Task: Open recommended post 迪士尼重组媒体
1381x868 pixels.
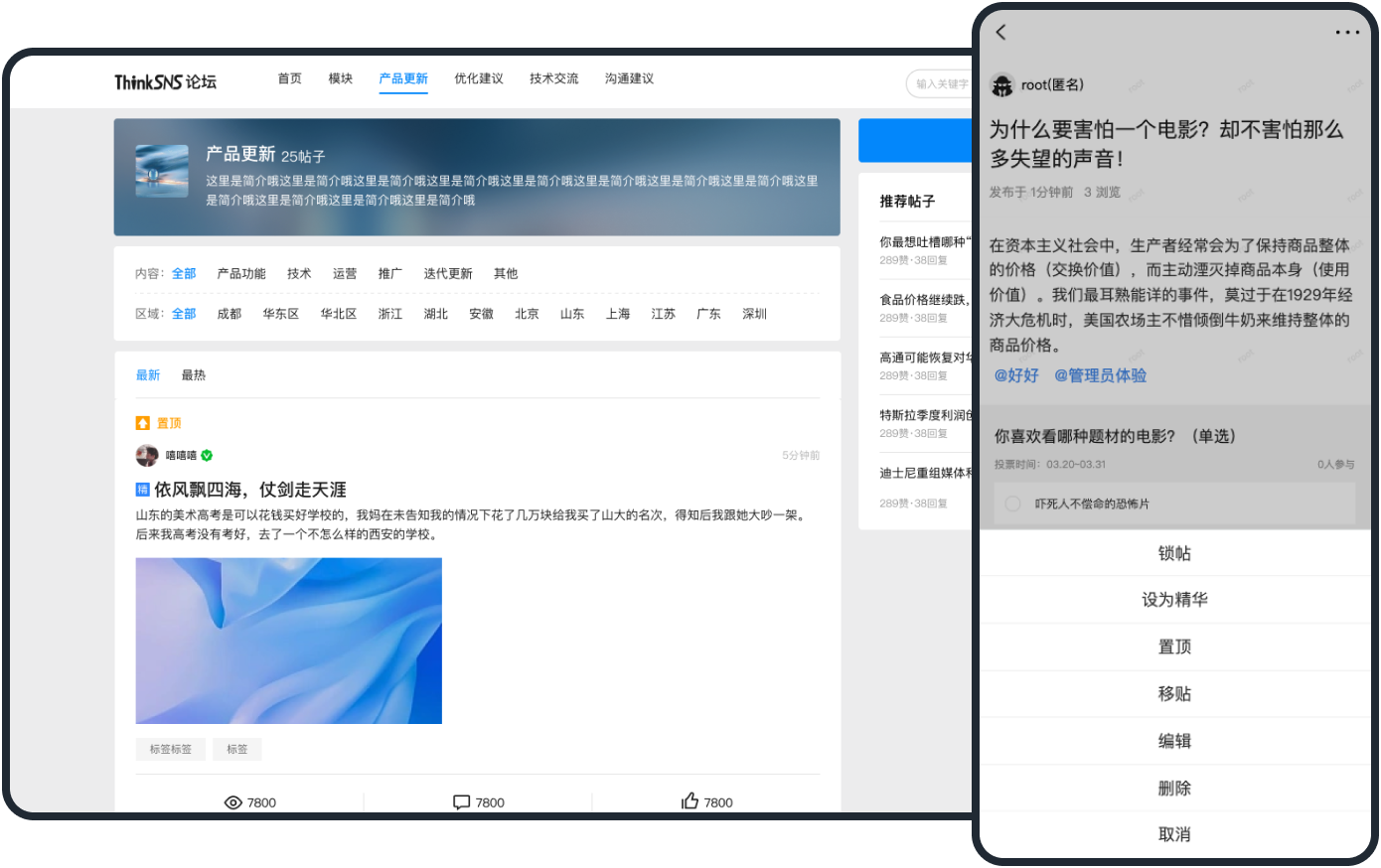Action: tap(925, 473)
